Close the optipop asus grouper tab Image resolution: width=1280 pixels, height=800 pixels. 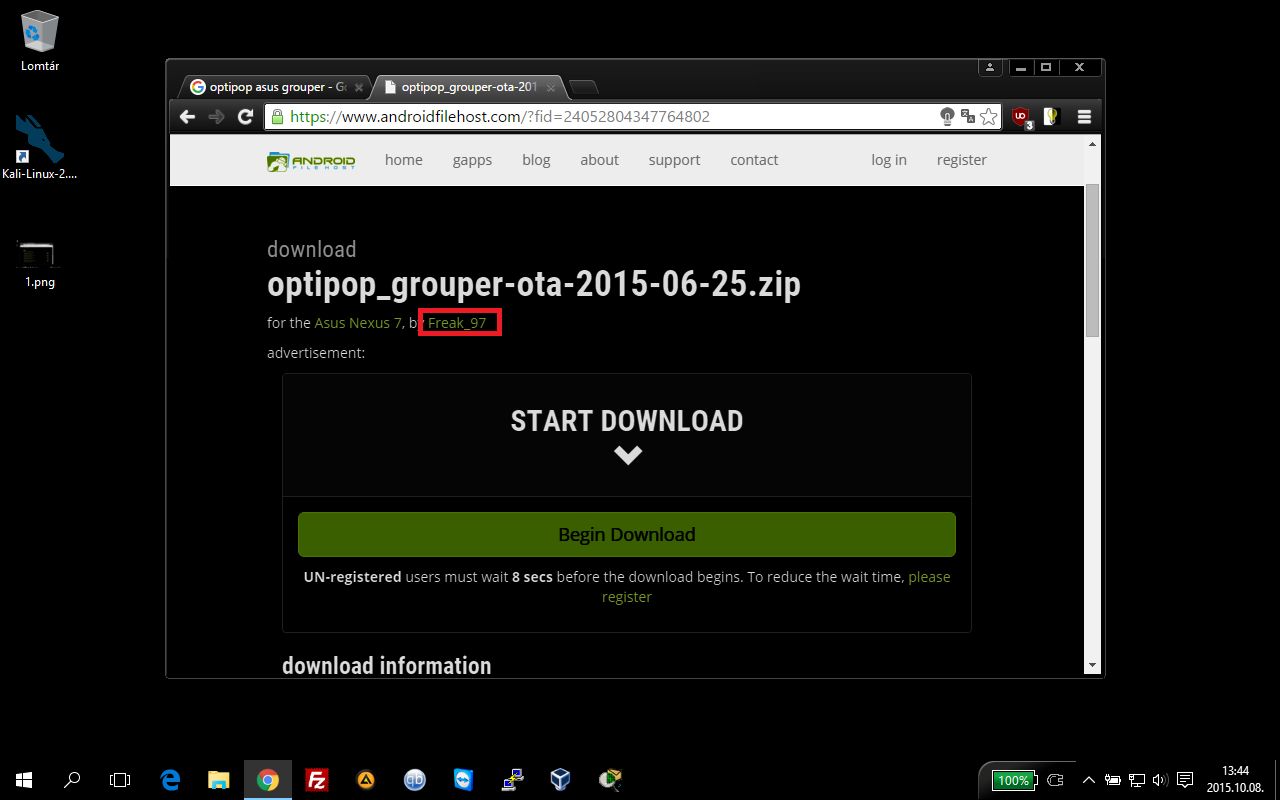pos(359,87)
